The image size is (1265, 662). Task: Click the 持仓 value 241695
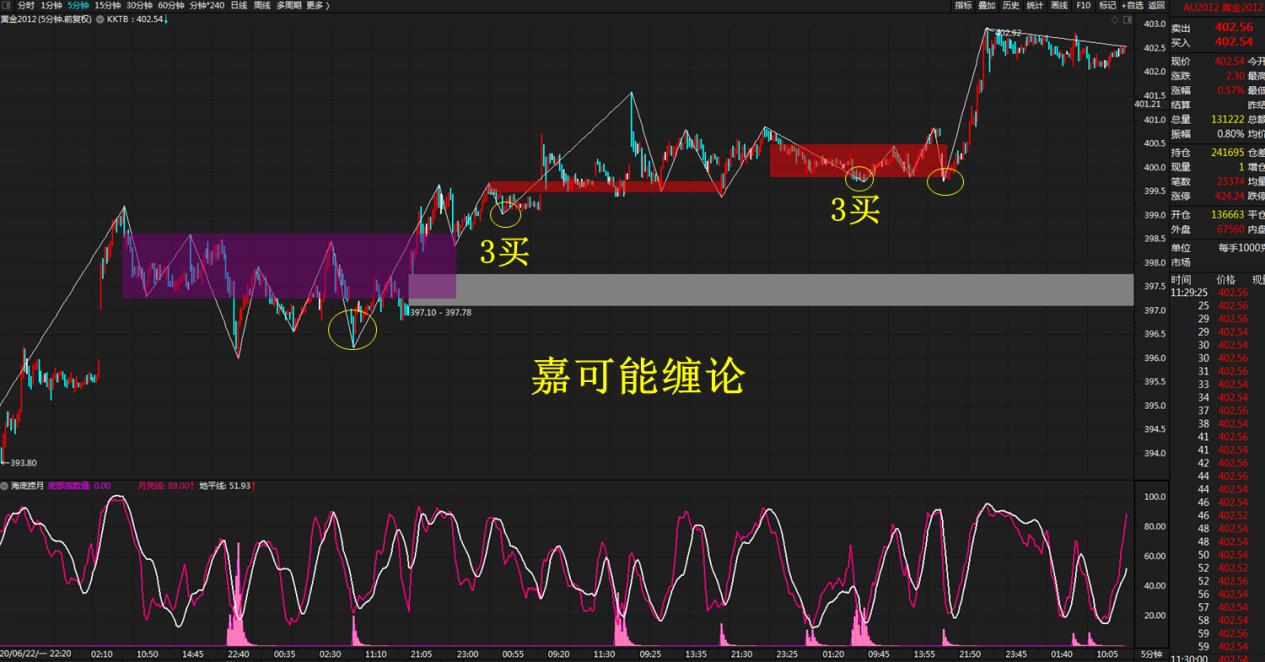(x=1228, y=152)
